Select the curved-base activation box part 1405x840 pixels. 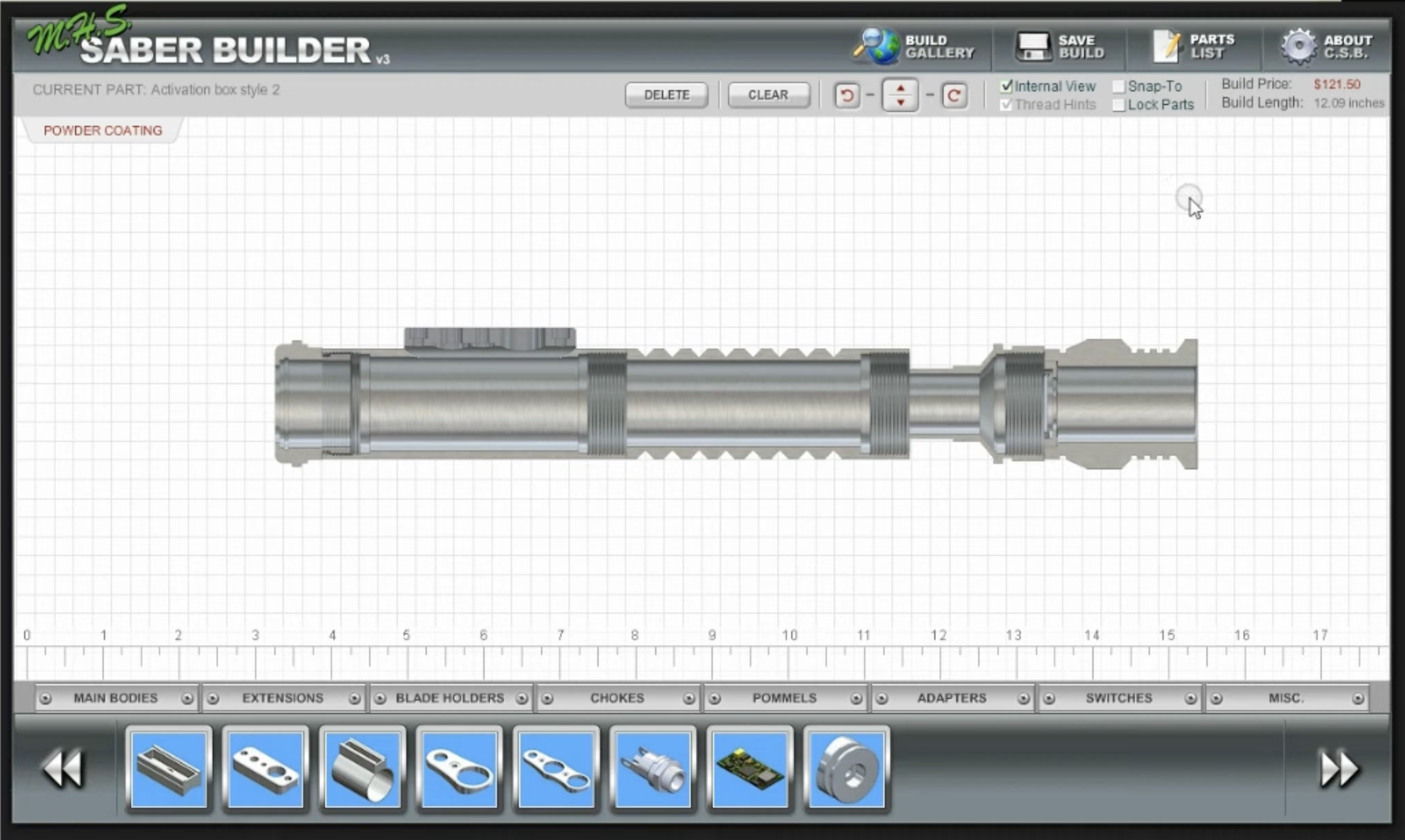(363, 769)
